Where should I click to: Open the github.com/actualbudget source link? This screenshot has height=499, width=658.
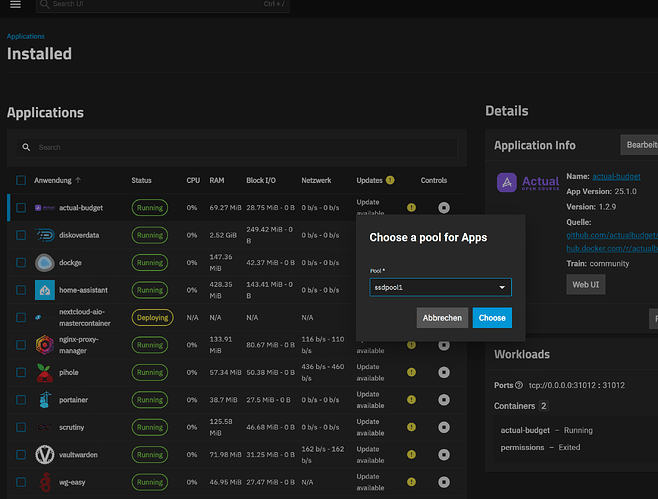(612, 235)
